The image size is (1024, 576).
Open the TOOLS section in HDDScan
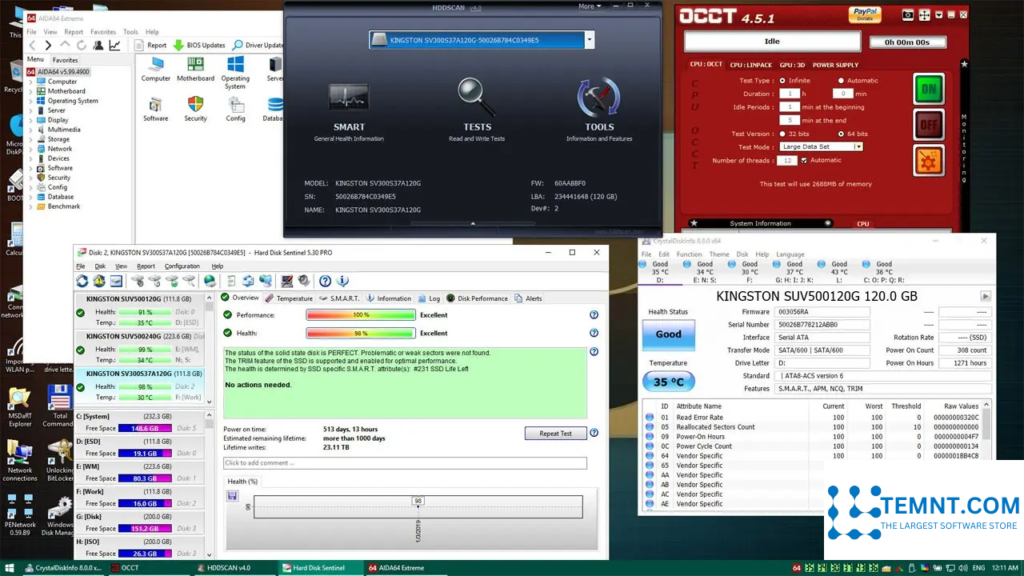click(x=598, y=98)
